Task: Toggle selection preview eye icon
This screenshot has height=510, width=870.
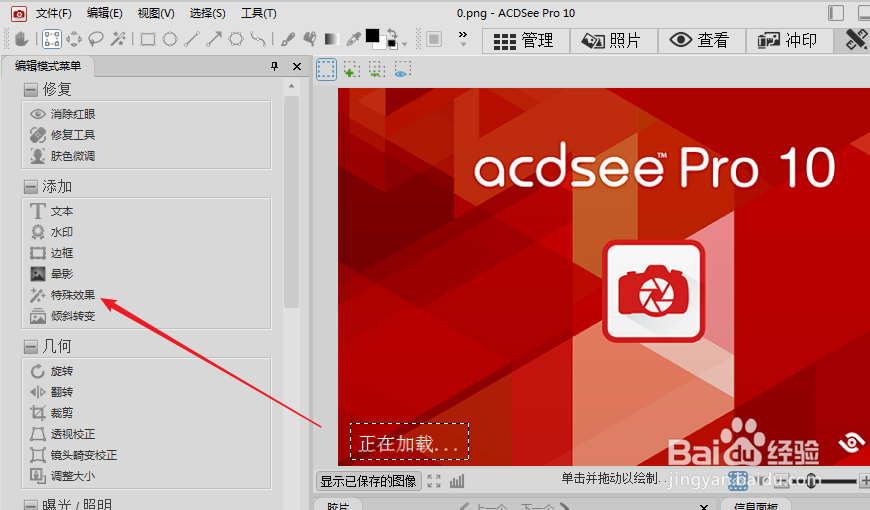Action: [x=403, y=70]
